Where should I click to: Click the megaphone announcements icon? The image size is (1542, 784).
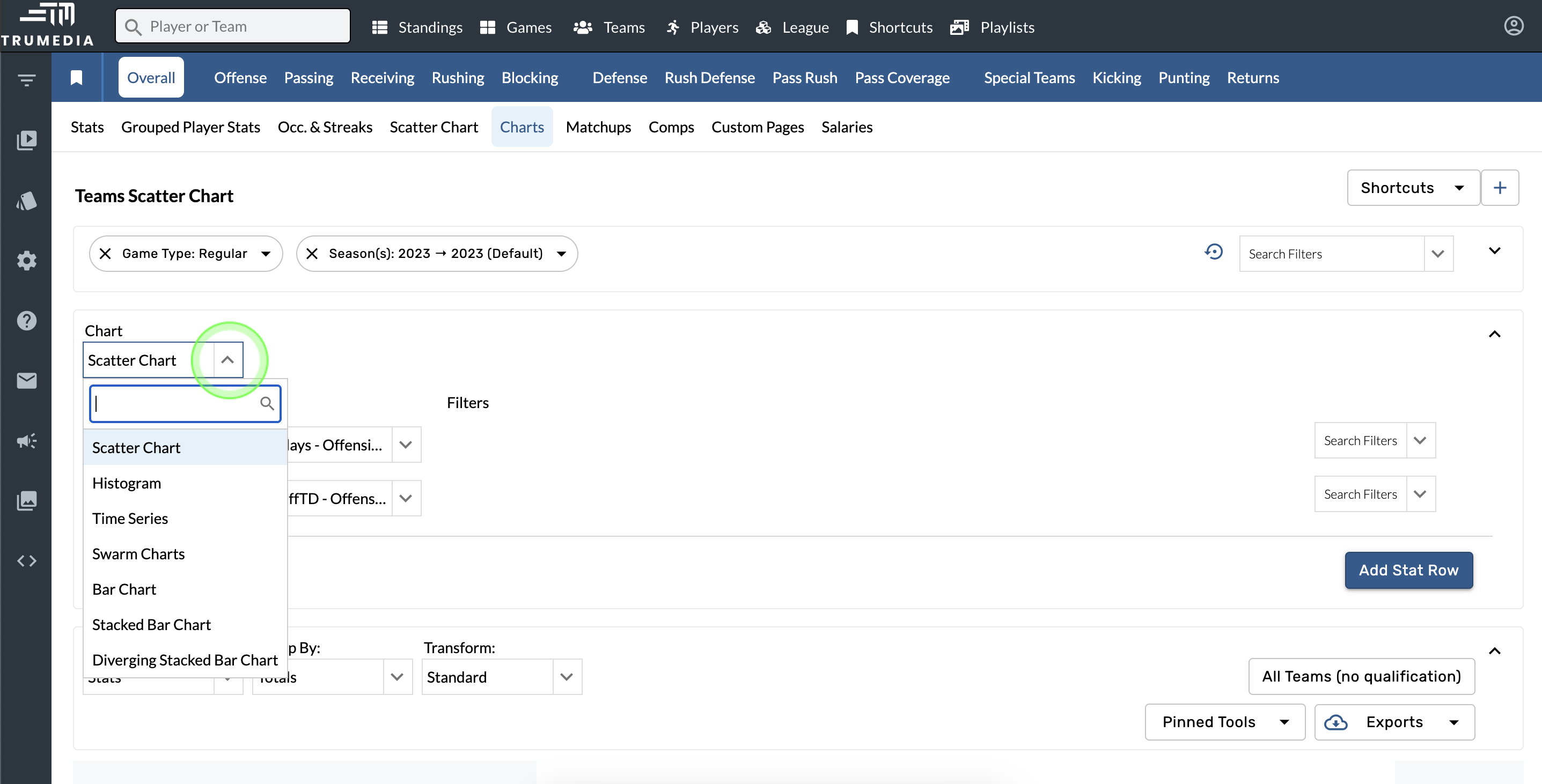[26, 441]
